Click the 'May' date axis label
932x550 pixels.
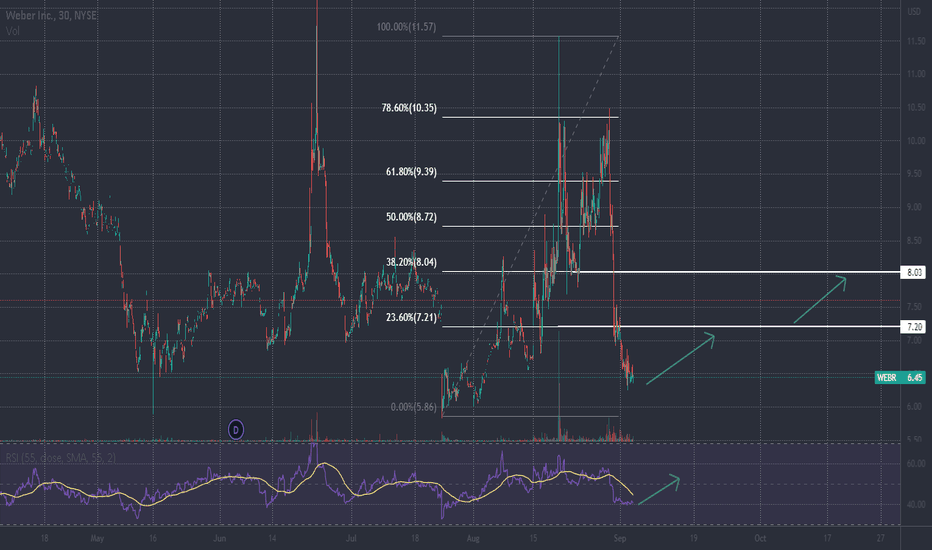(x=97, y=539)
